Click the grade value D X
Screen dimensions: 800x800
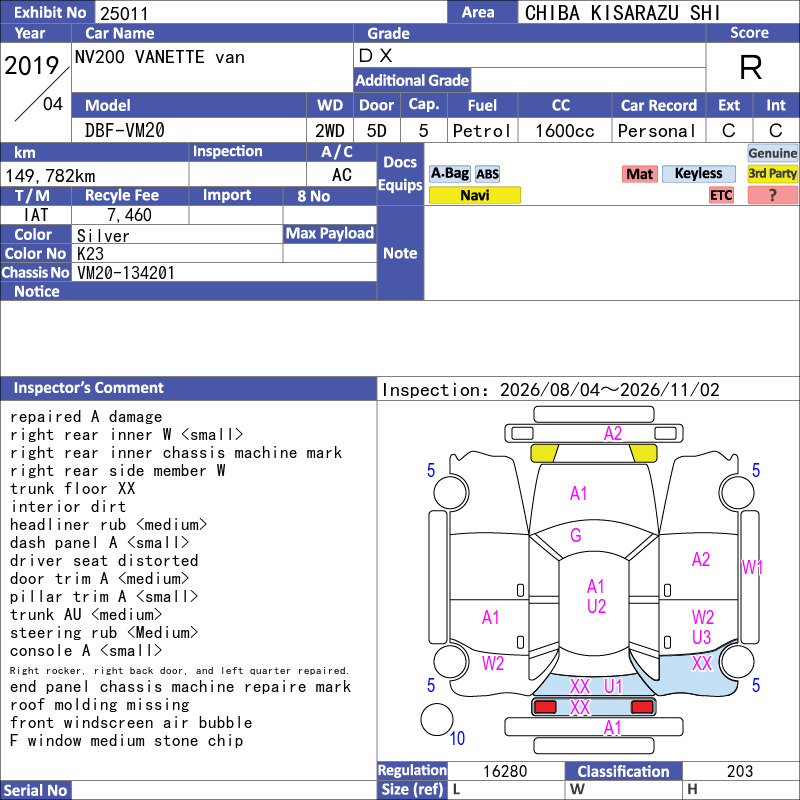(375, 56)
